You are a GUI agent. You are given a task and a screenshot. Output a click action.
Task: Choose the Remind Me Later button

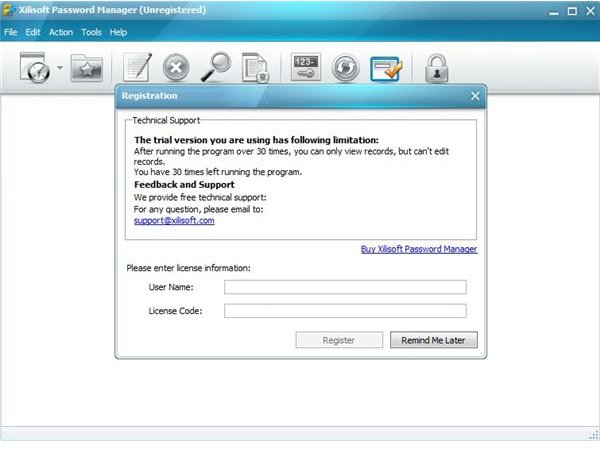coord(434,340)
